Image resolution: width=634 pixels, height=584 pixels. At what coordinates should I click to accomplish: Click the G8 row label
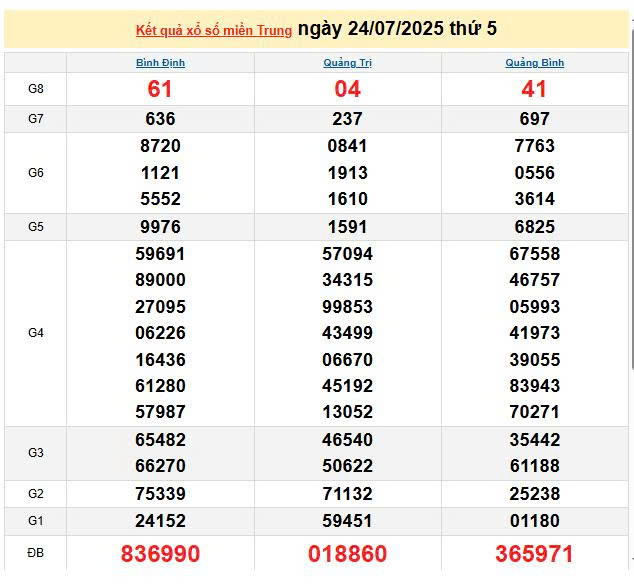36,89
